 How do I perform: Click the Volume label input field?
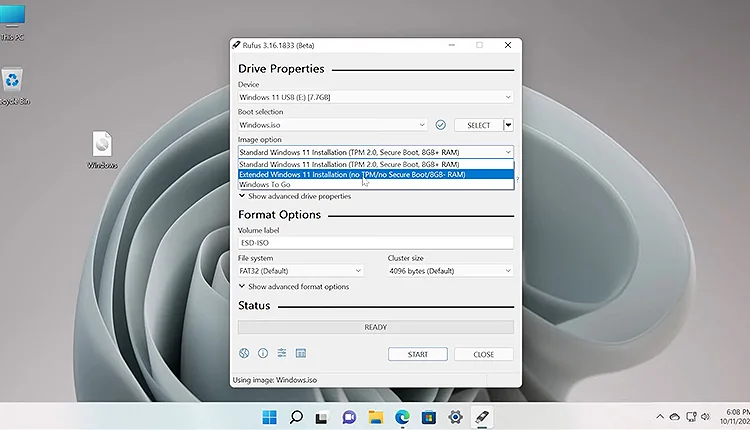click(x=375, y=243)
